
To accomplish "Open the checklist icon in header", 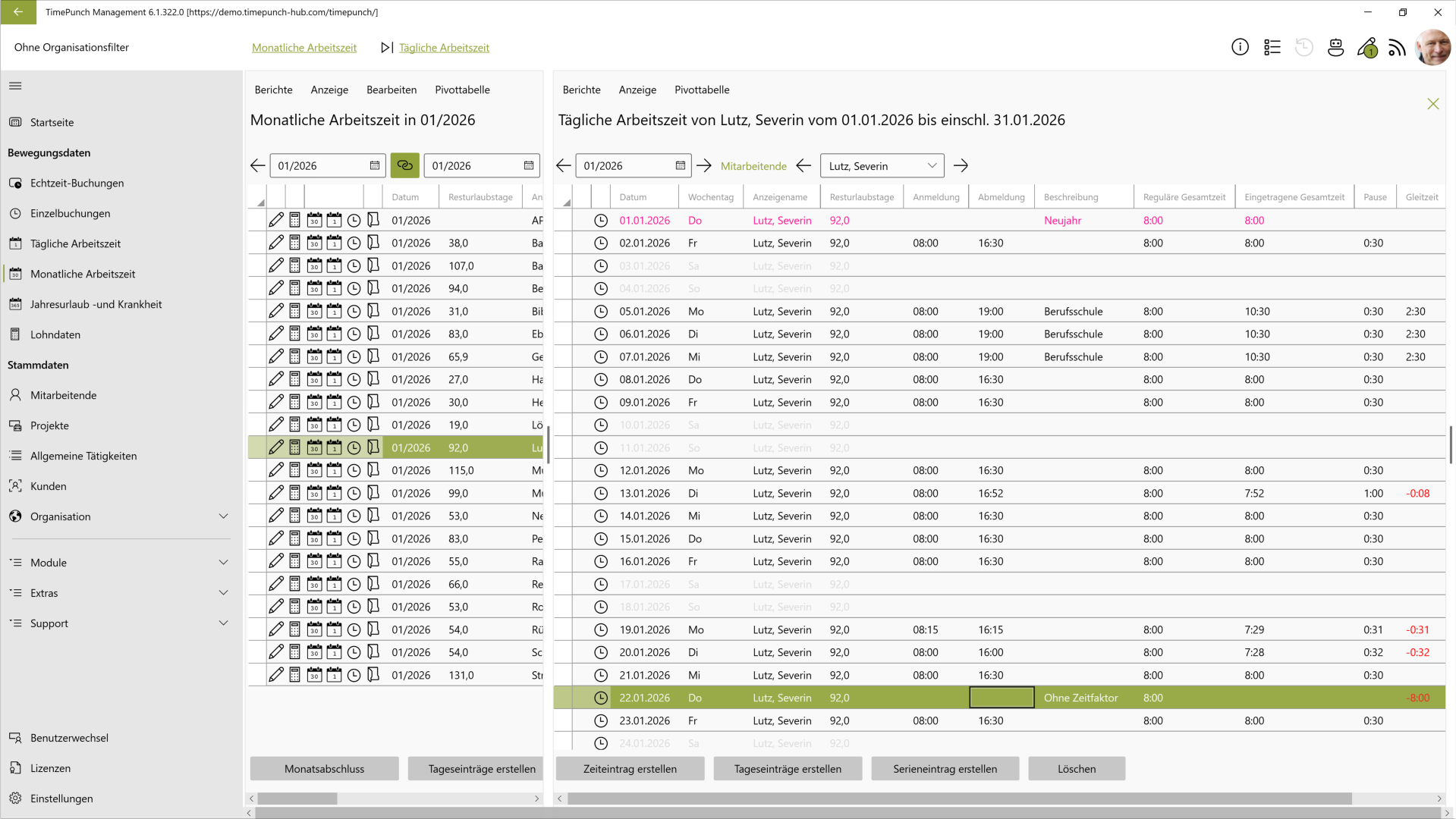I will pyautogui.click(x=1272, y=48).
